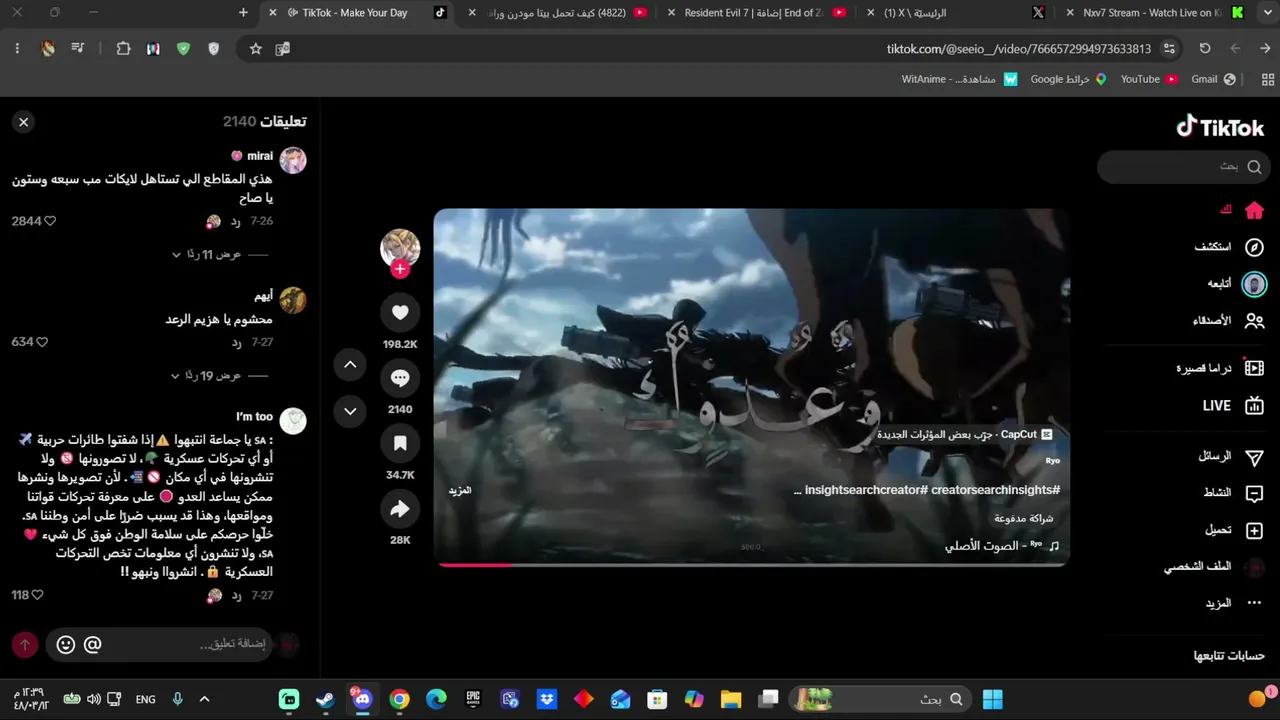The height and width of the screenshot is (720, 1280).
Task: Open the browser extensions puzzle icon
Action: tap(124, 49)
